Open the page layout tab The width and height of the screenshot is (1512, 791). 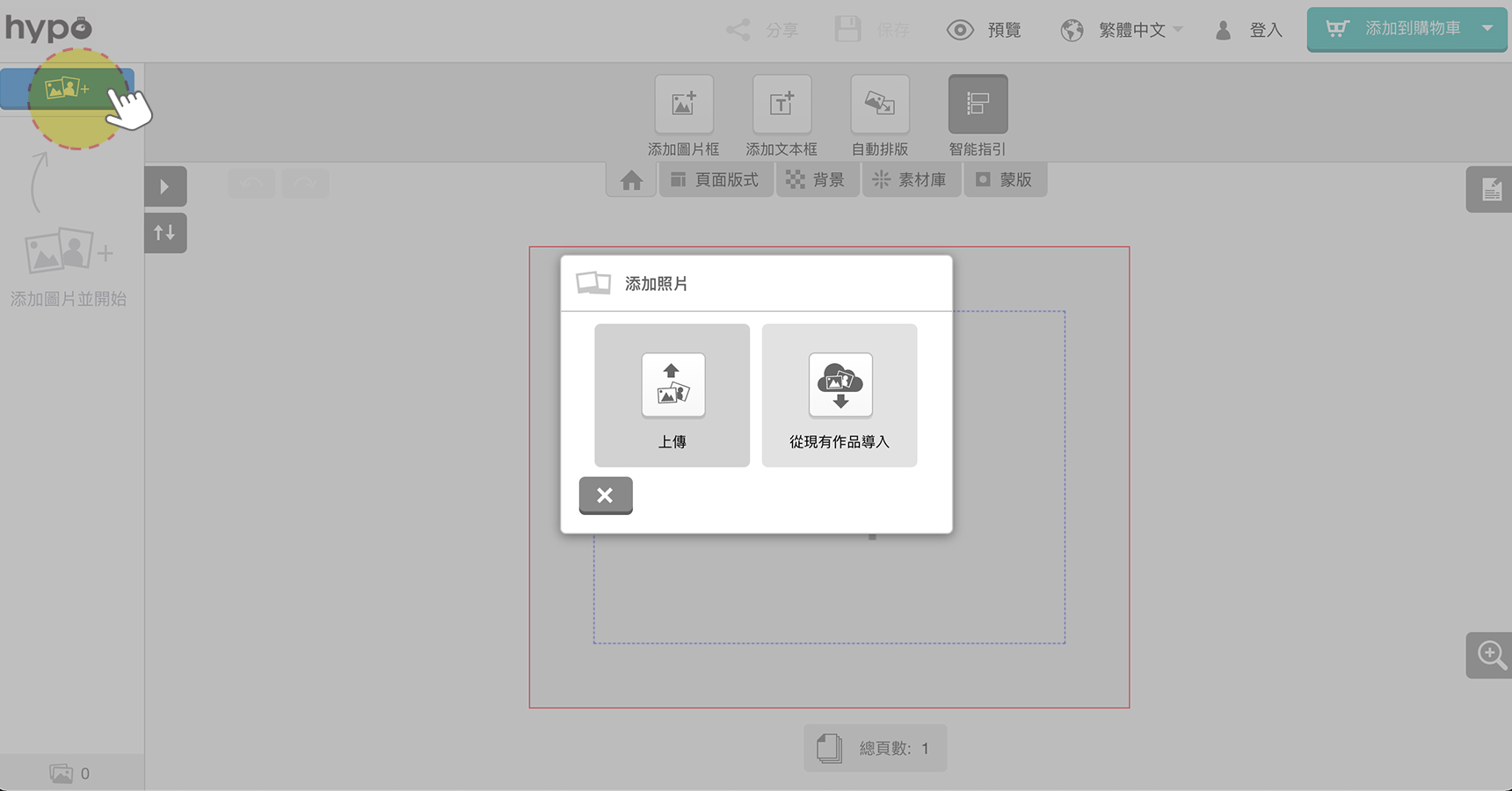click(x=715, y=180)
